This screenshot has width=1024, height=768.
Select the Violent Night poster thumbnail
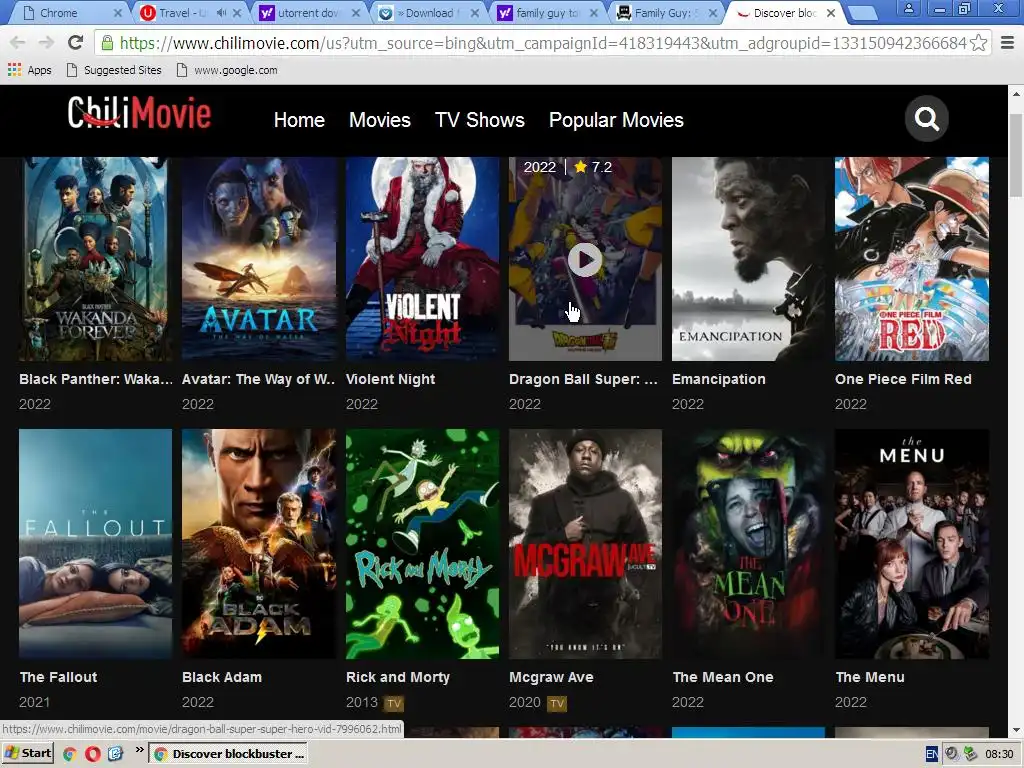(x=423, y=259)
